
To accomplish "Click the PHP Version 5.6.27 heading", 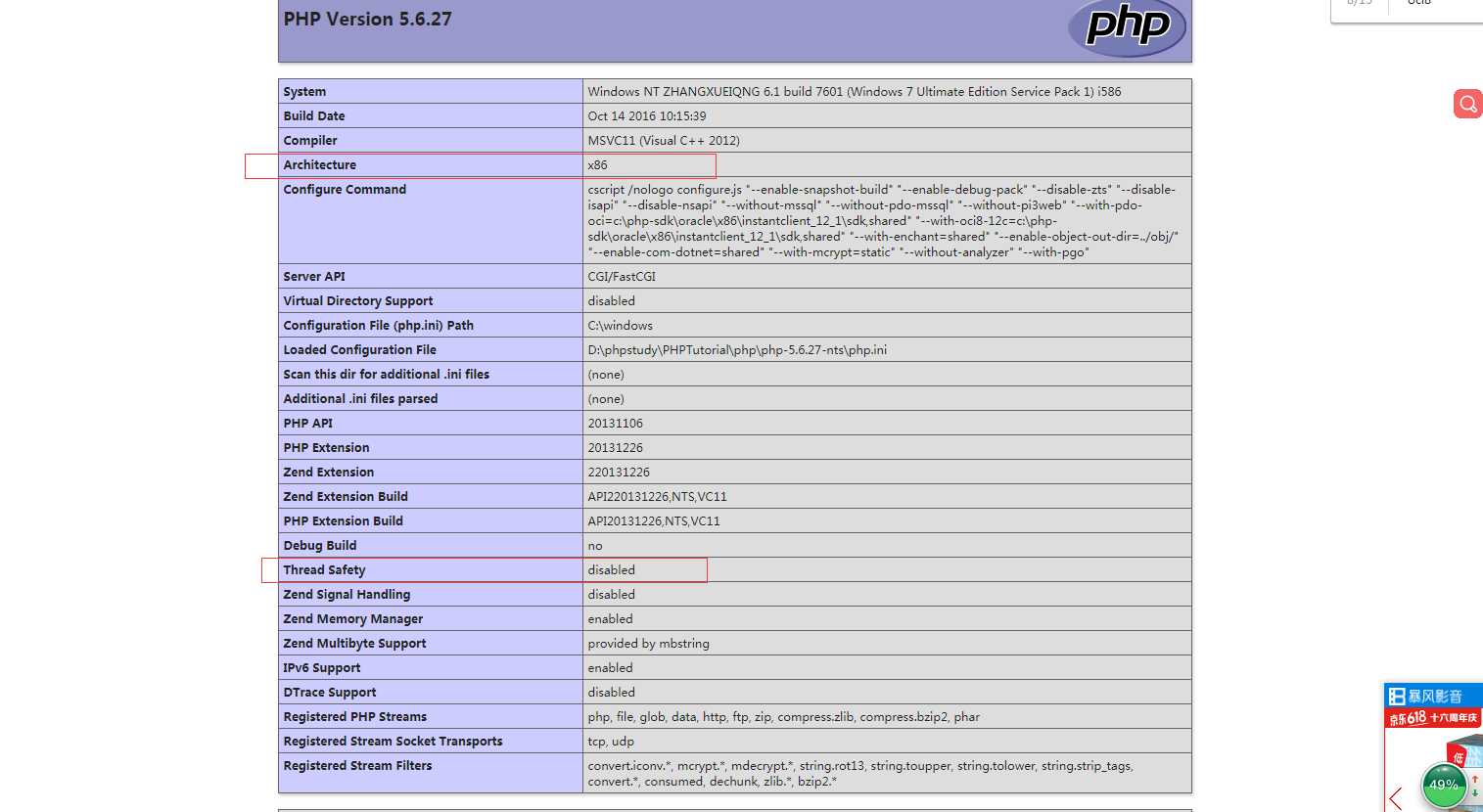I will tap(368, 19).
